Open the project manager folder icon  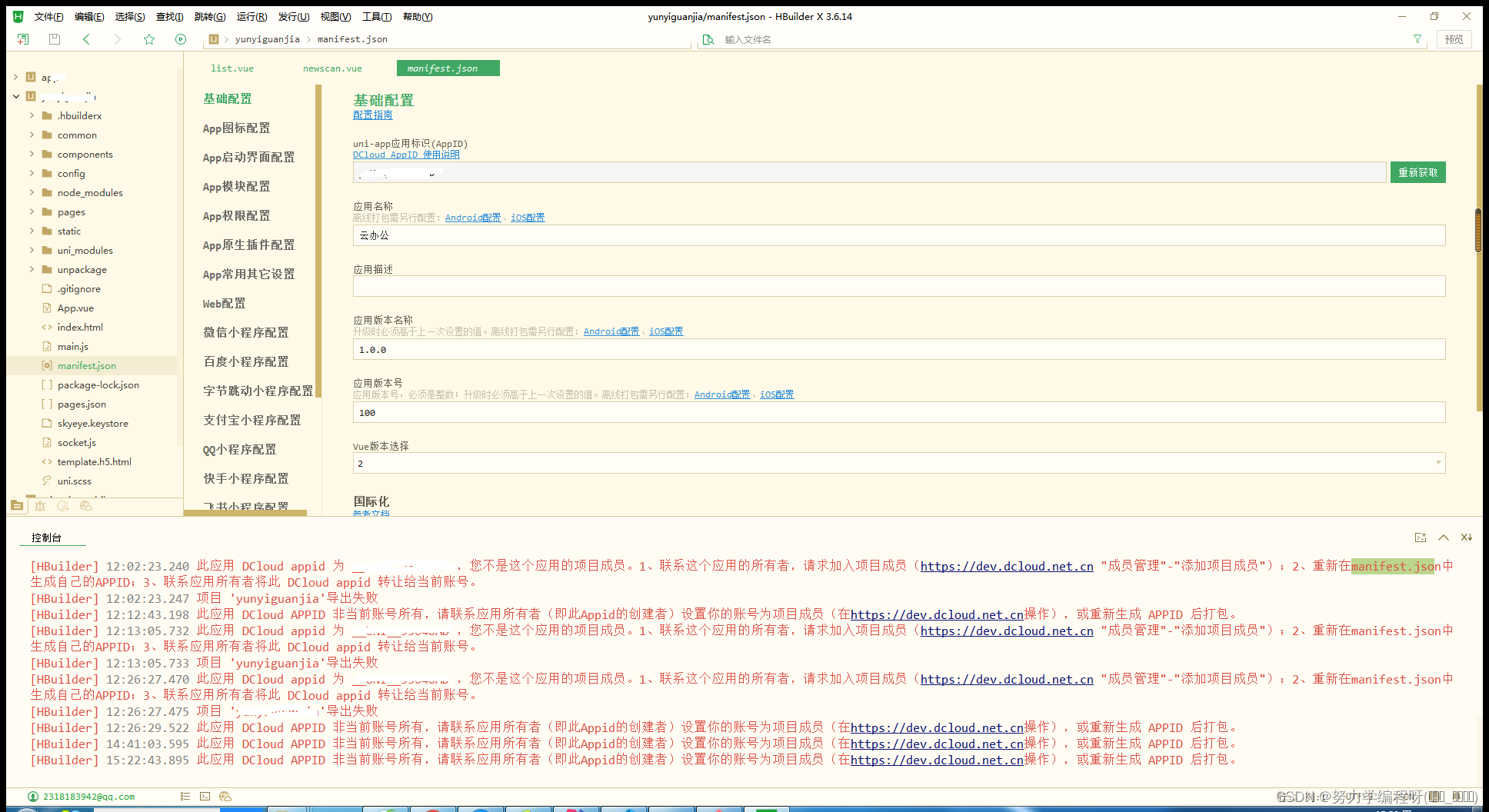point(17,505)
